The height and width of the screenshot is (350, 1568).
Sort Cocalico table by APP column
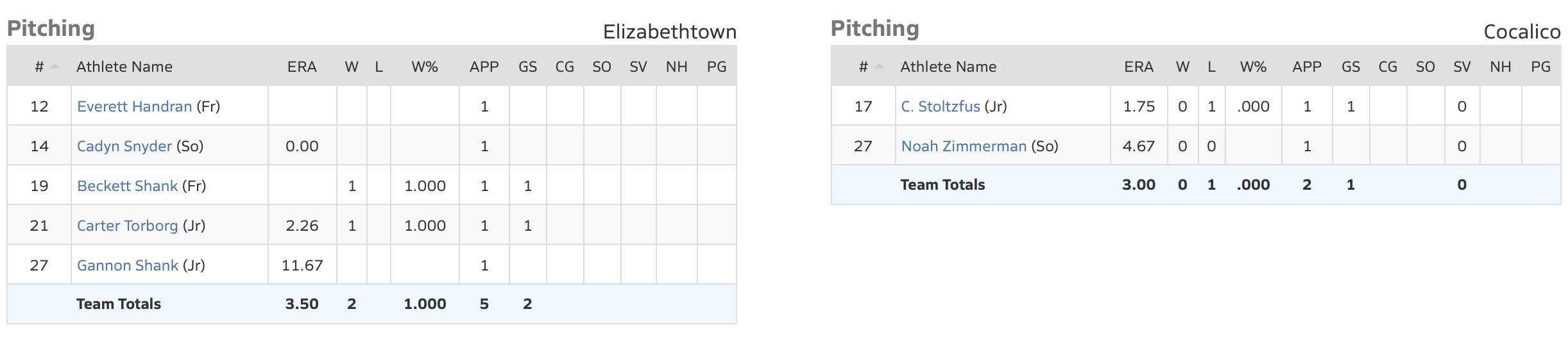tap(1306, 67)
